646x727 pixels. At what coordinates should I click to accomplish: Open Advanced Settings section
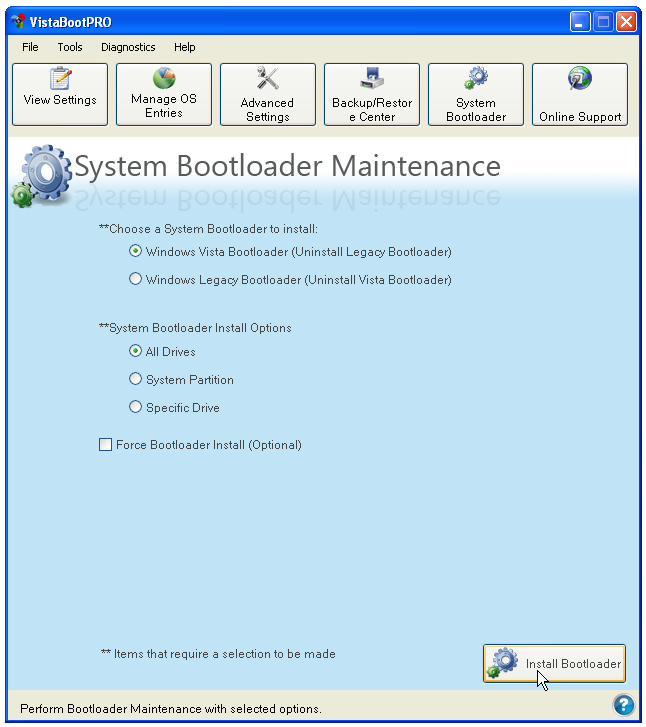[x=268, y=95]
